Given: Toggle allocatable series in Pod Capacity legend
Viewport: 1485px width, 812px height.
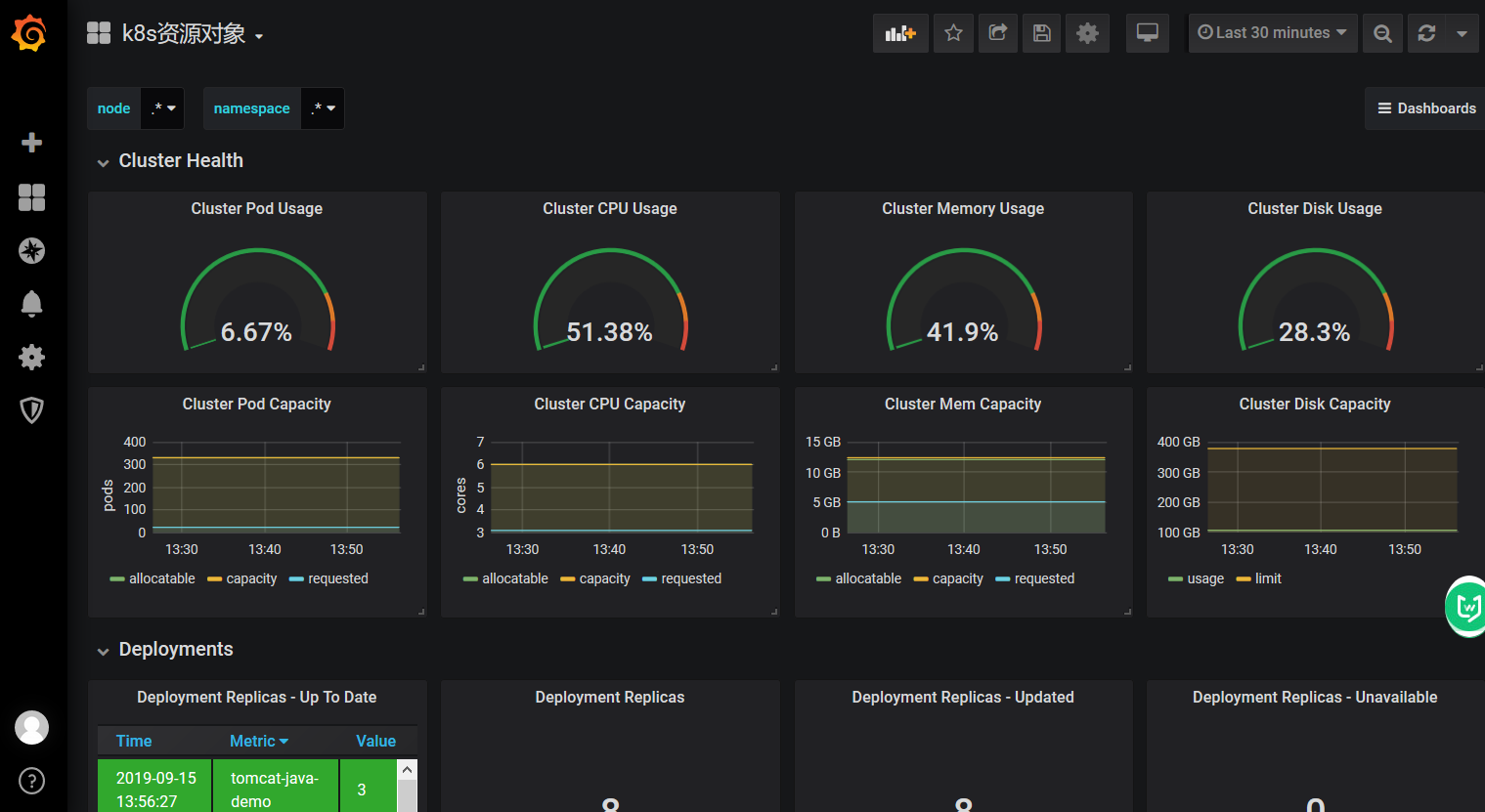Looking at the screenshot, I should pyautogui.click(x=162, y=578).
